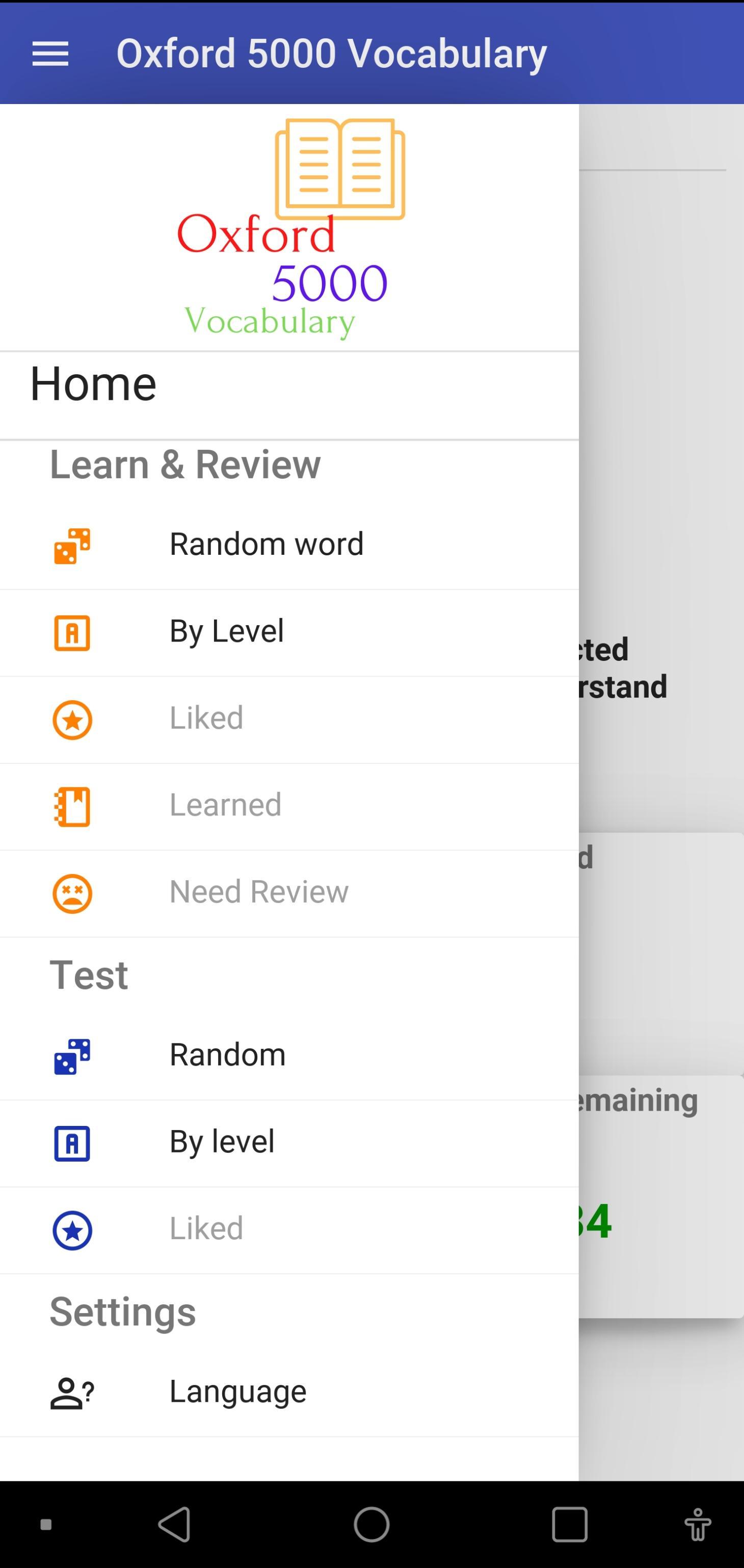Open Home from the drawer

(x=94, y=384)
